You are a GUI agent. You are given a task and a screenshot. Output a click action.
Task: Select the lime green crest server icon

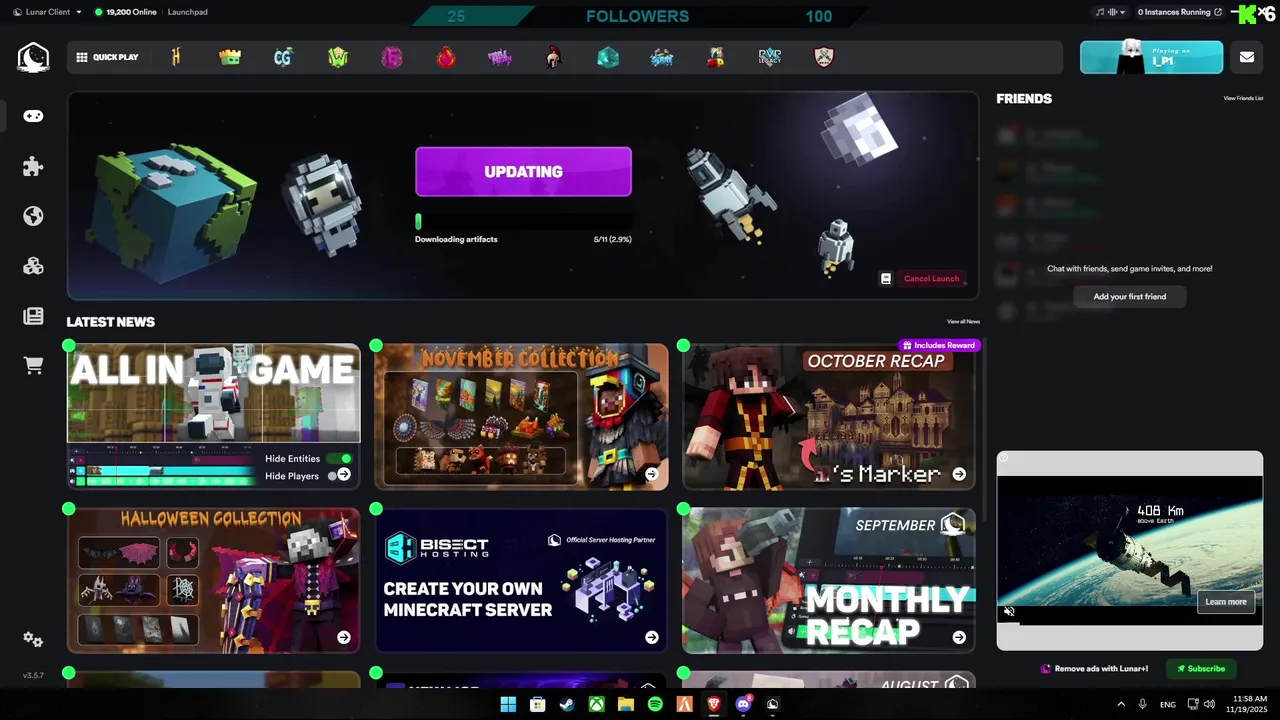(x=338, y=57)
